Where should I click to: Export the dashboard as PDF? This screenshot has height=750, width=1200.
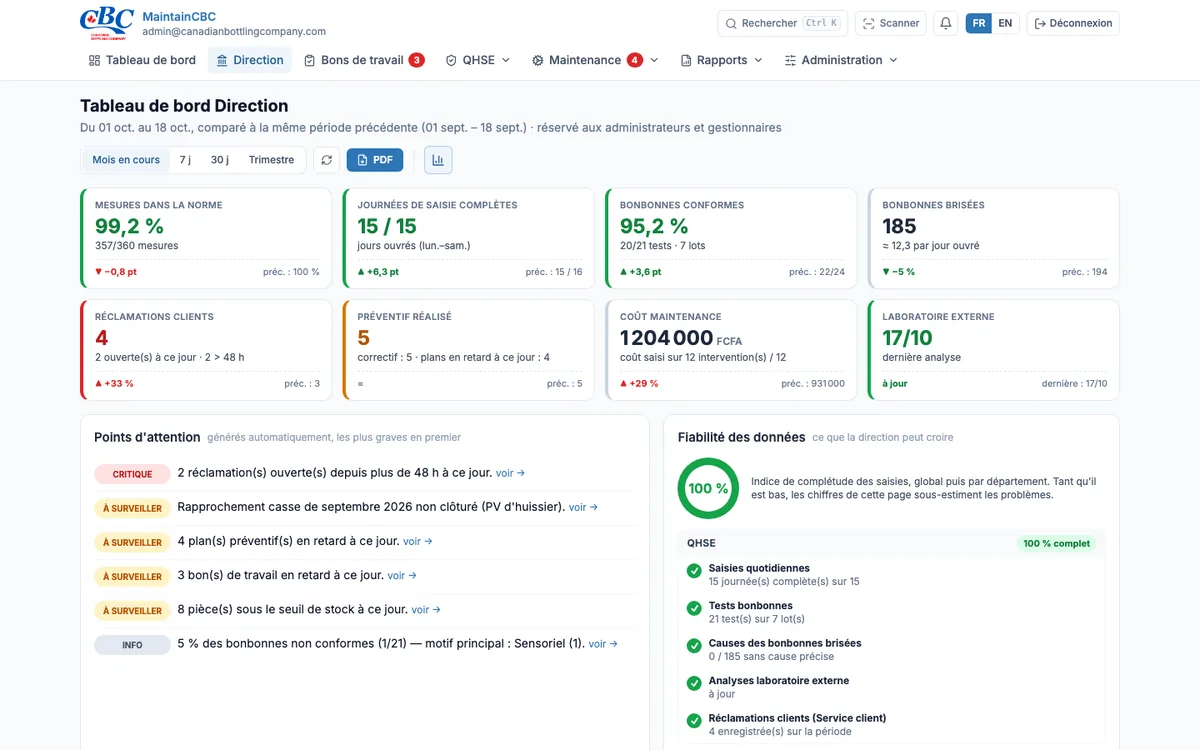point(375,160)
